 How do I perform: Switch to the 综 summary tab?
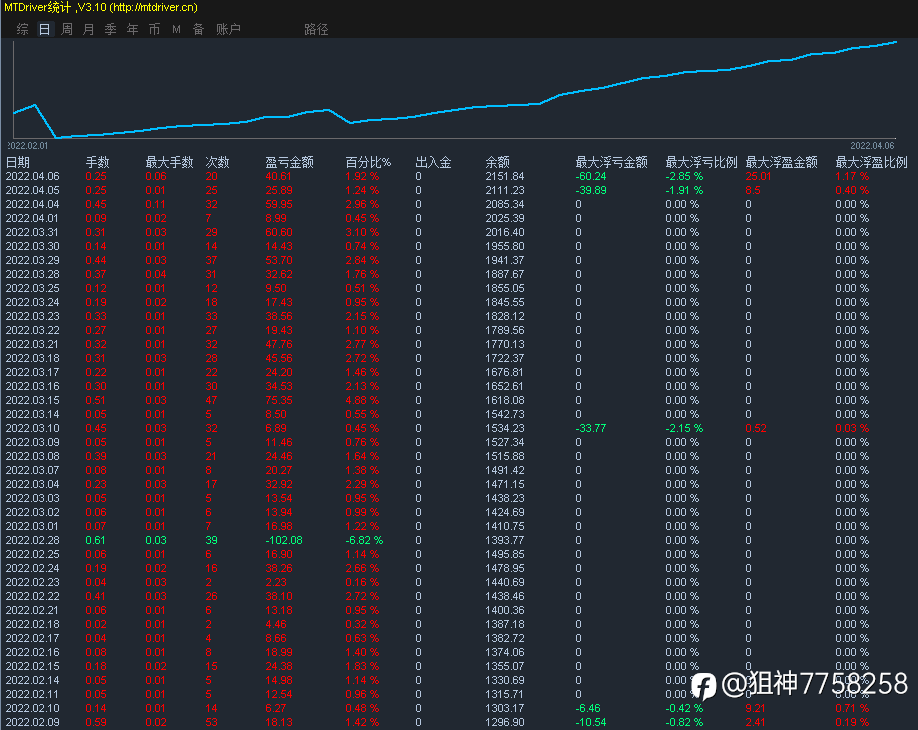(x=23, y=29)
